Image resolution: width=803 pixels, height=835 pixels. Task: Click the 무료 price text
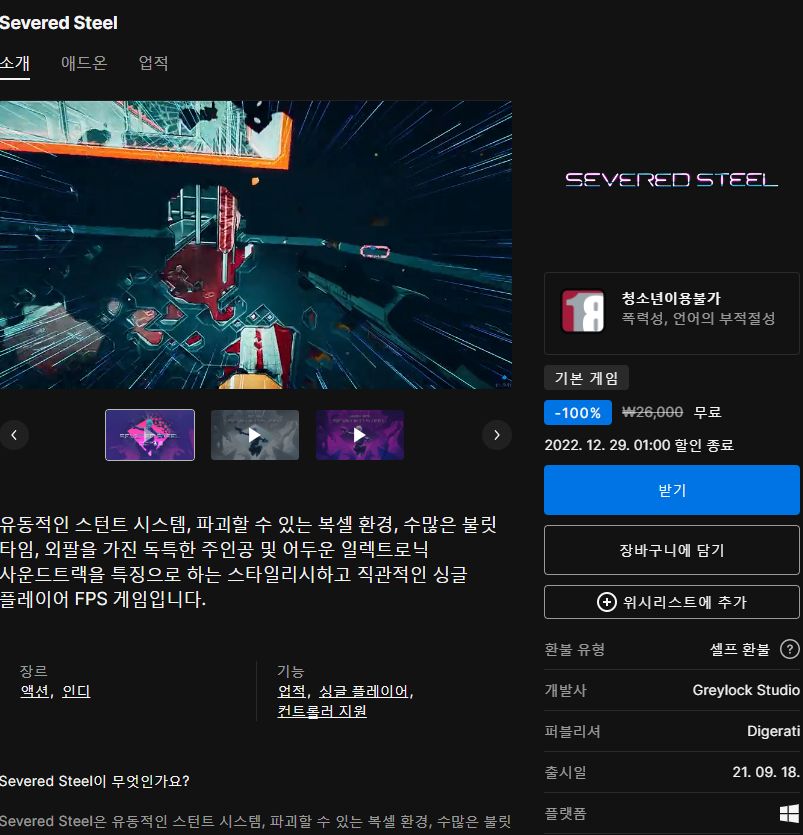708,412
